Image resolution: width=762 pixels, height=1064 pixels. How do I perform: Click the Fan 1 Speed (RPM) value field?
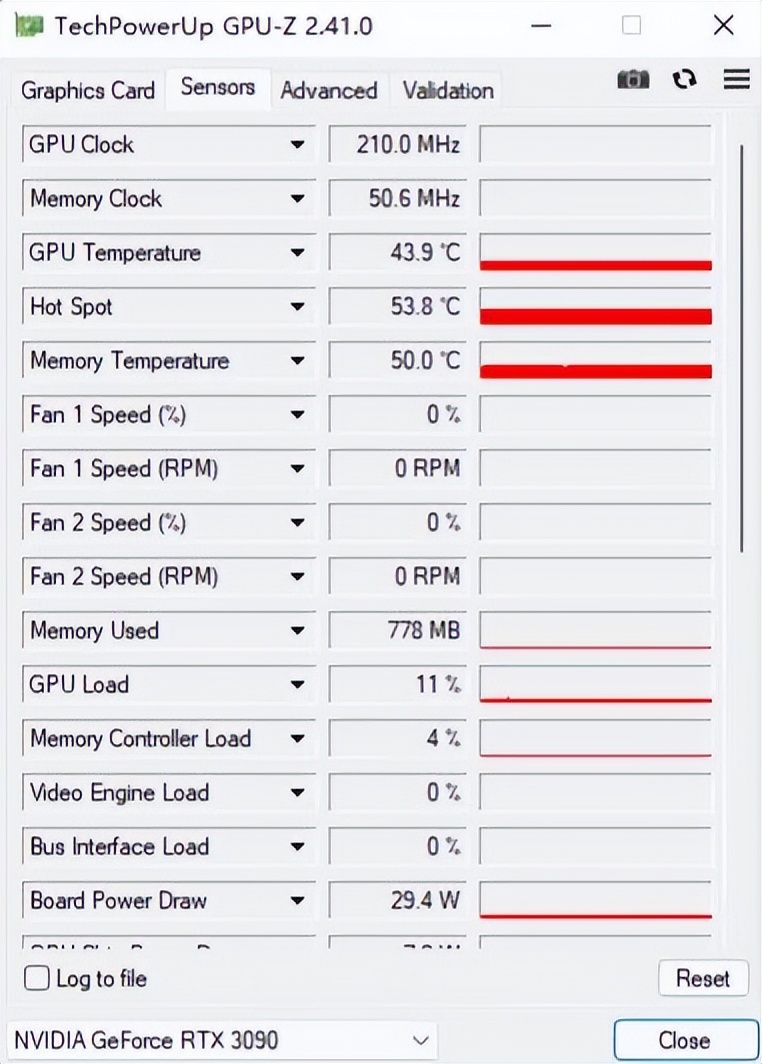click(x=396, y=469)
